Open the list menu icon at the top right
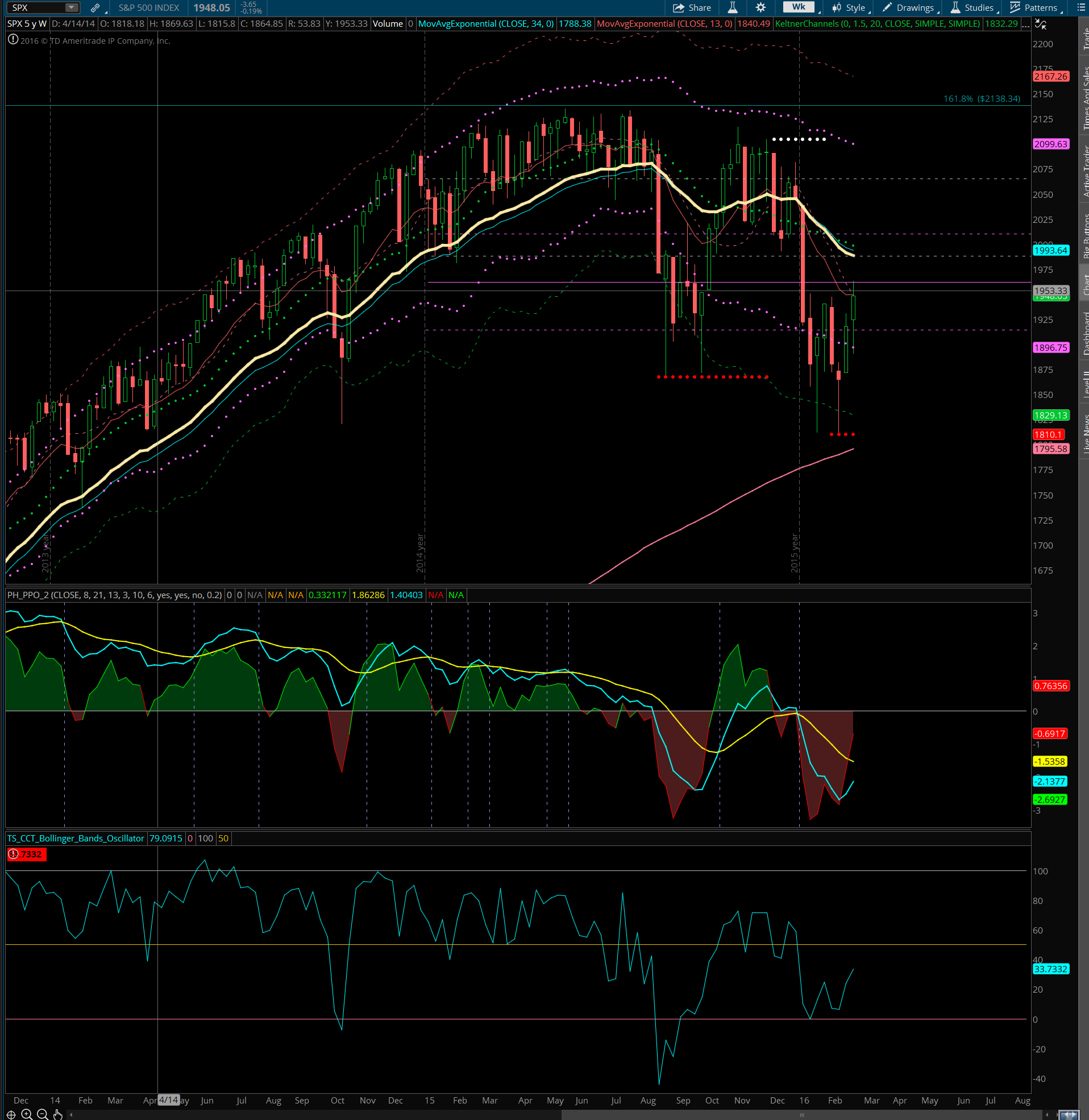Viewport: 1089px width, 1120px height. [1081, 7]
